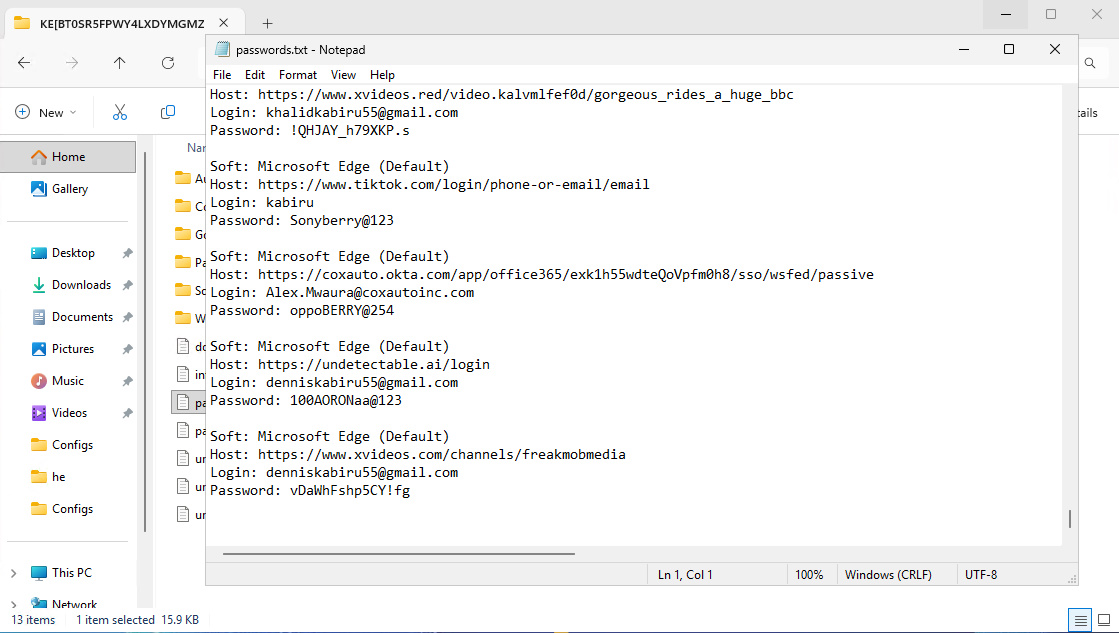Click the passwords.txt - Notepad title text
Viewport: 1119px width, 633px height.
click(x=300, y=50)
